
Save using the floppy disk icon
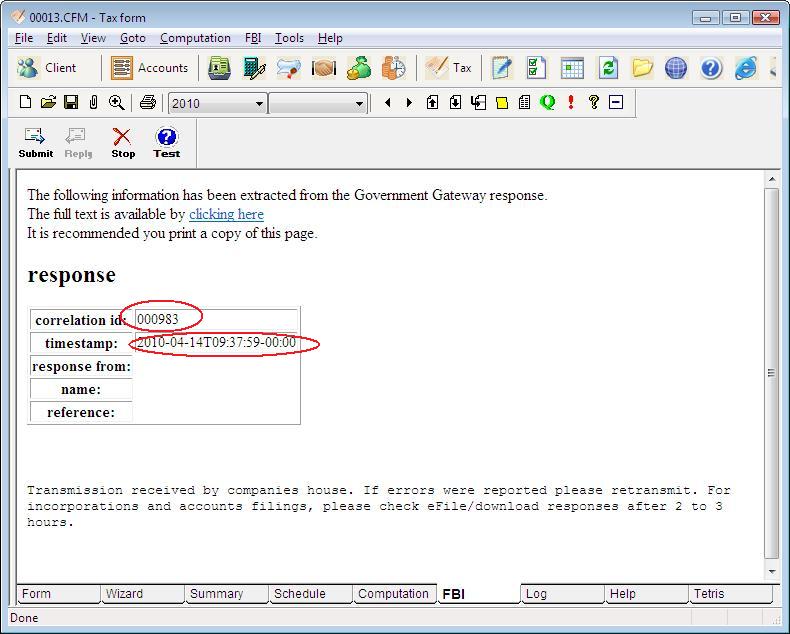click(71, 102)
